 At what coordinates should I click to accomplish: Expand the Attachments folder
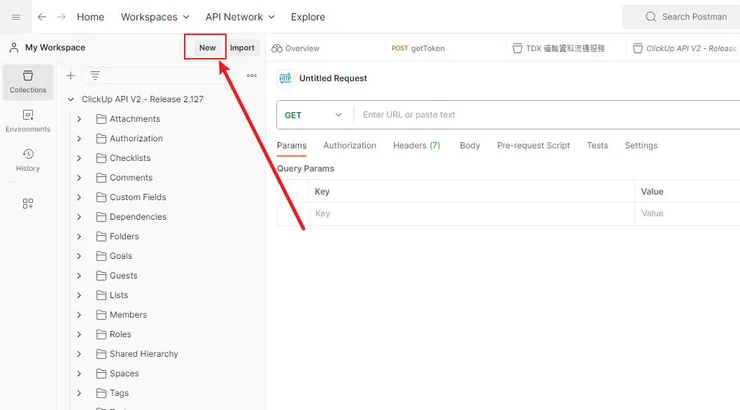pos(79,119)
